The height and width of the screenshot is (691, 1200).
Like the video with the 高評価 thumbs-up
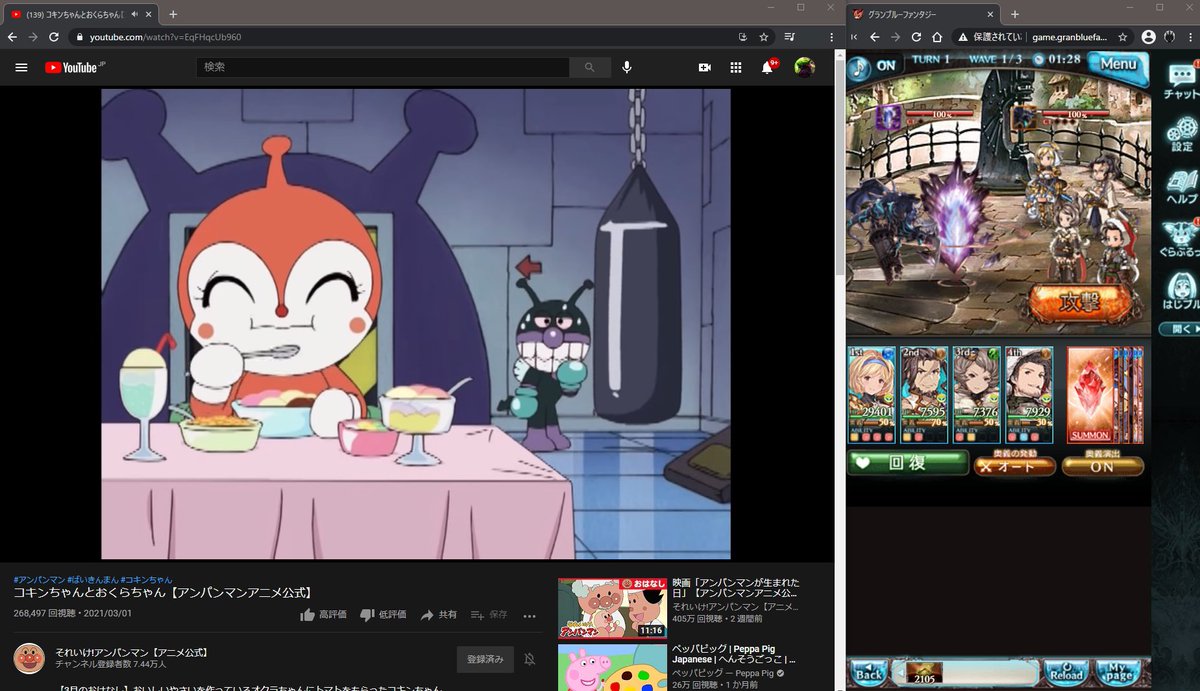(x=323, y=614)
